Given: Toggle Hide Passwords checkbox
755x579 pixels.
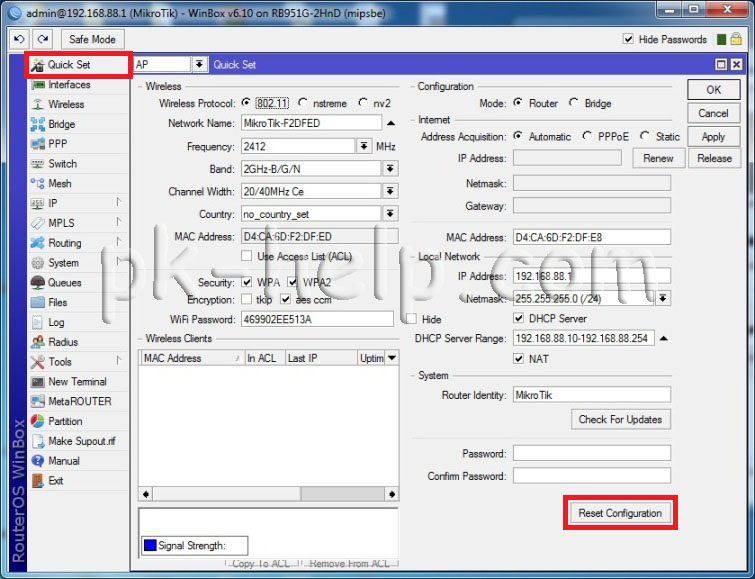Looking at the screenshot, I should tap(628, 39).
